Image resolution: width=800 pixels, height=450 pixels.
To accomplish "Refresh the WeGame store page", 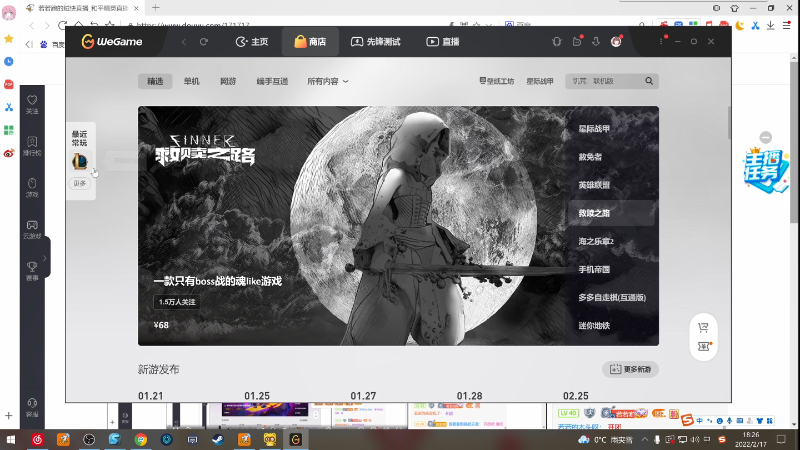I will 204,42.
